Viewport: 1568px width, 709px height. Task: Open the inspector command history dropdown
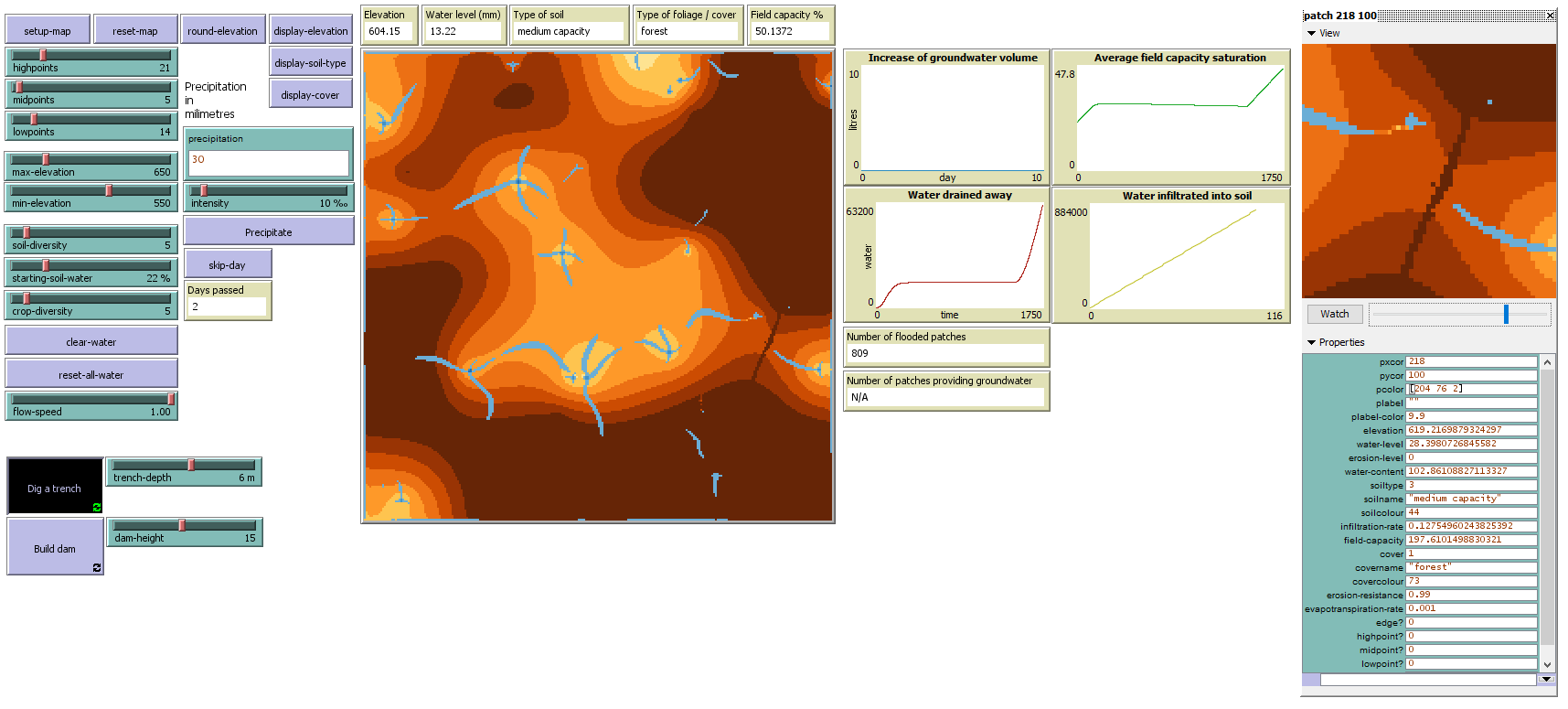click(1546, 679)
